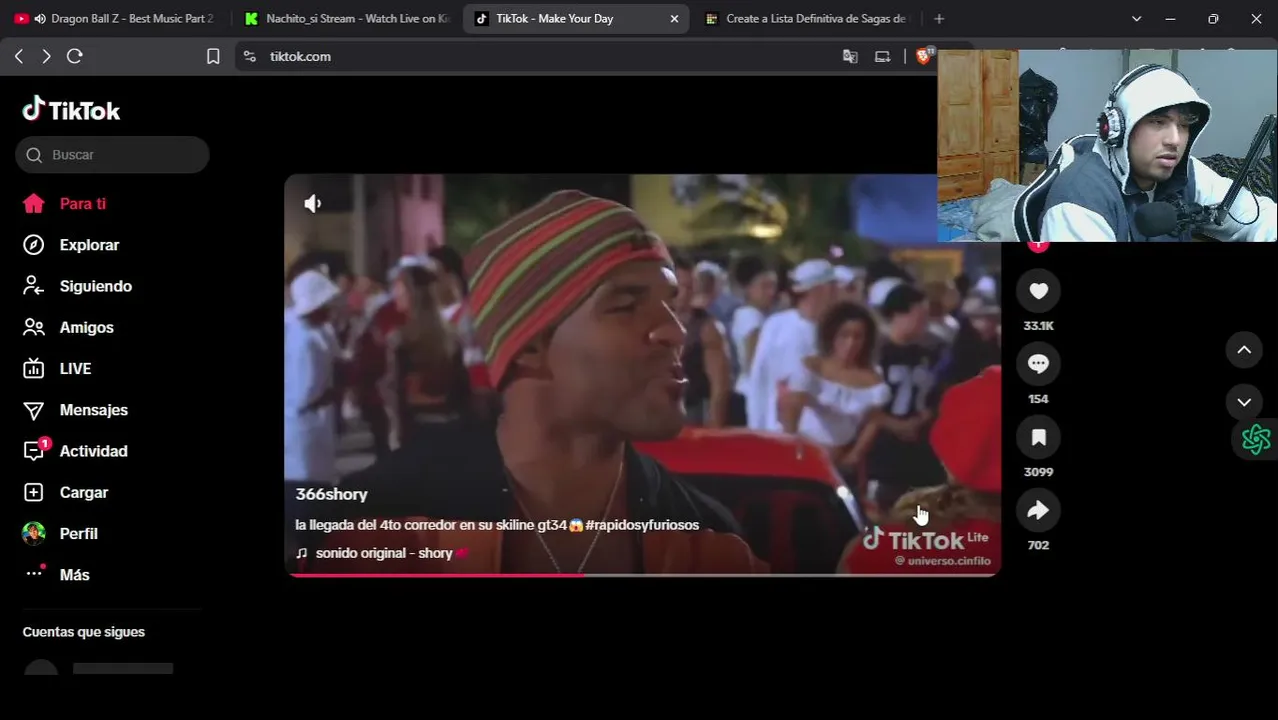Go back with the browser back arrow
The image size is (1278, 720).
click(x=19, y=57)
